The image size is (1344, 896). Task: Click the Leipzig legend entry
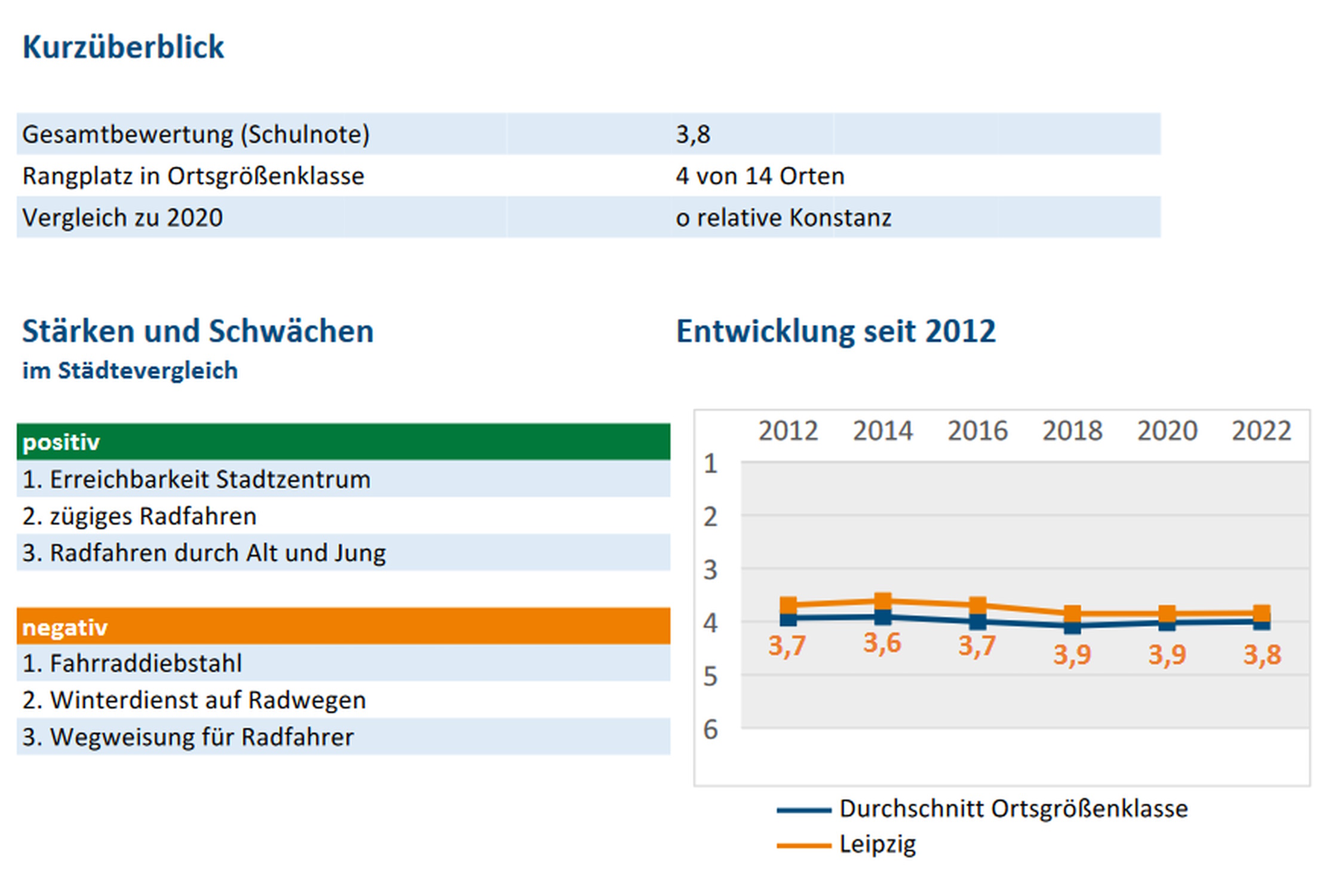coord(877,845)
